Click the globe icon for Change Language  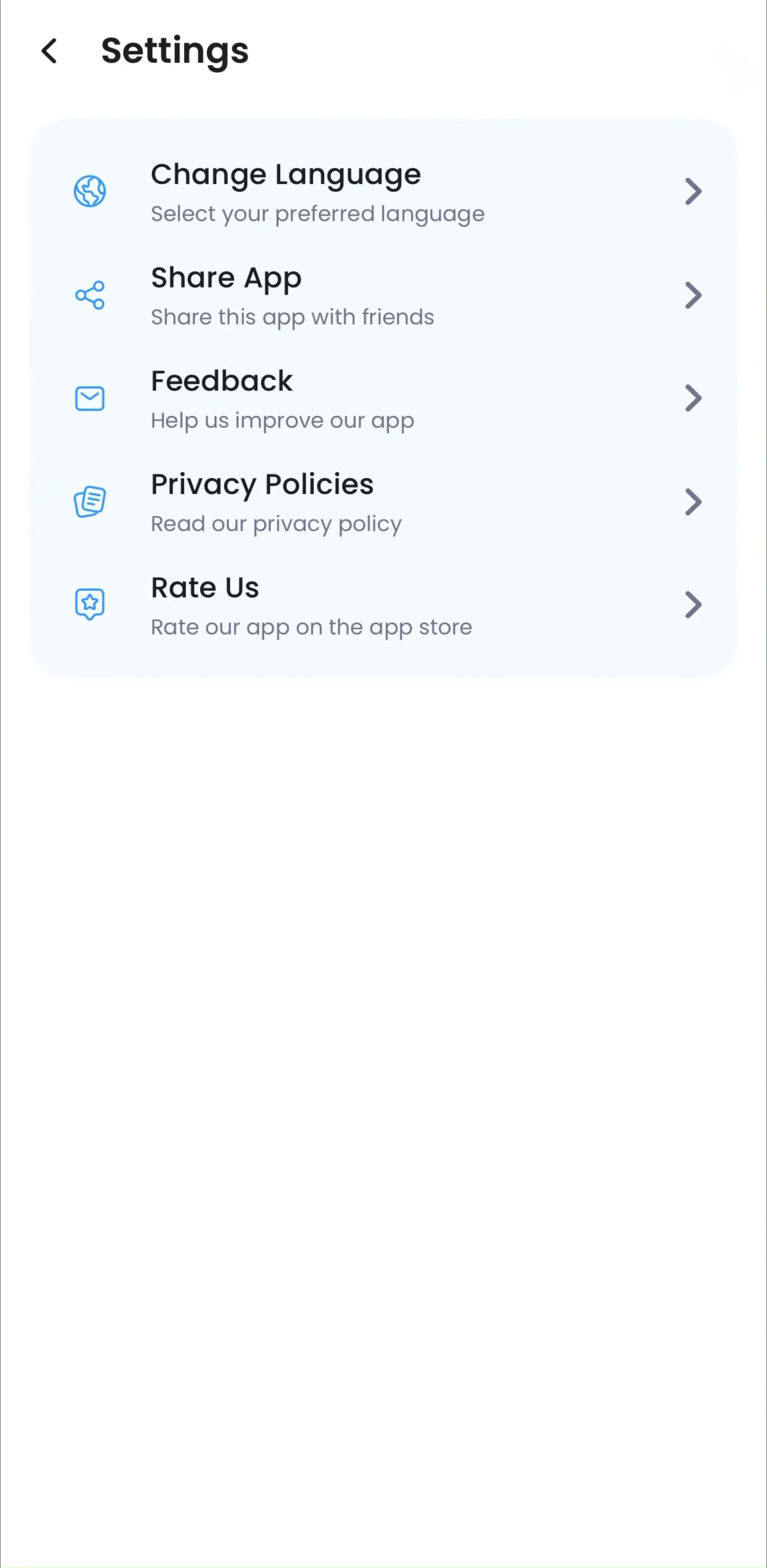tap(90, 191)
